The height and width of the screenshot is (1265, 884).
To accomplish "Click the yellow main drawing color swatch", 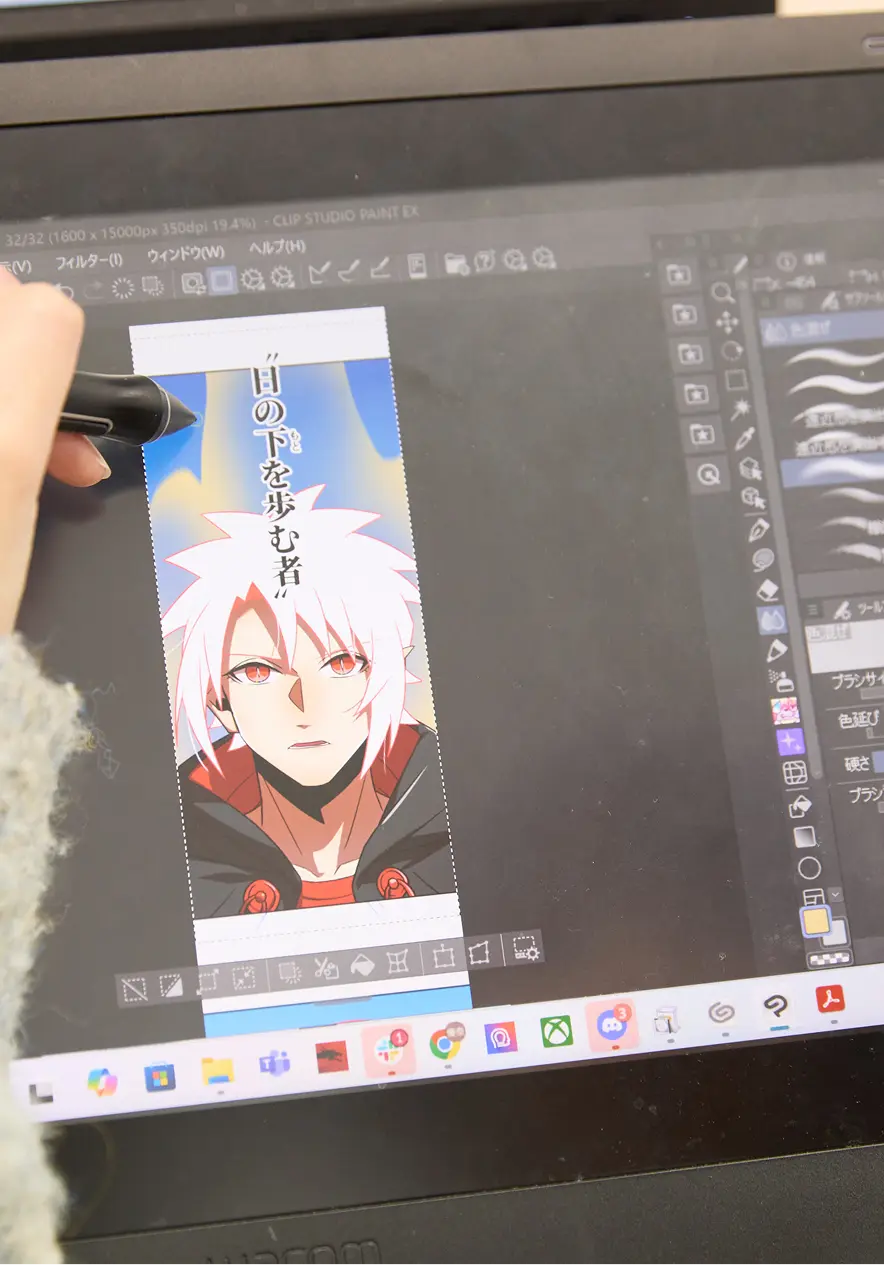I will coord(816,921).
